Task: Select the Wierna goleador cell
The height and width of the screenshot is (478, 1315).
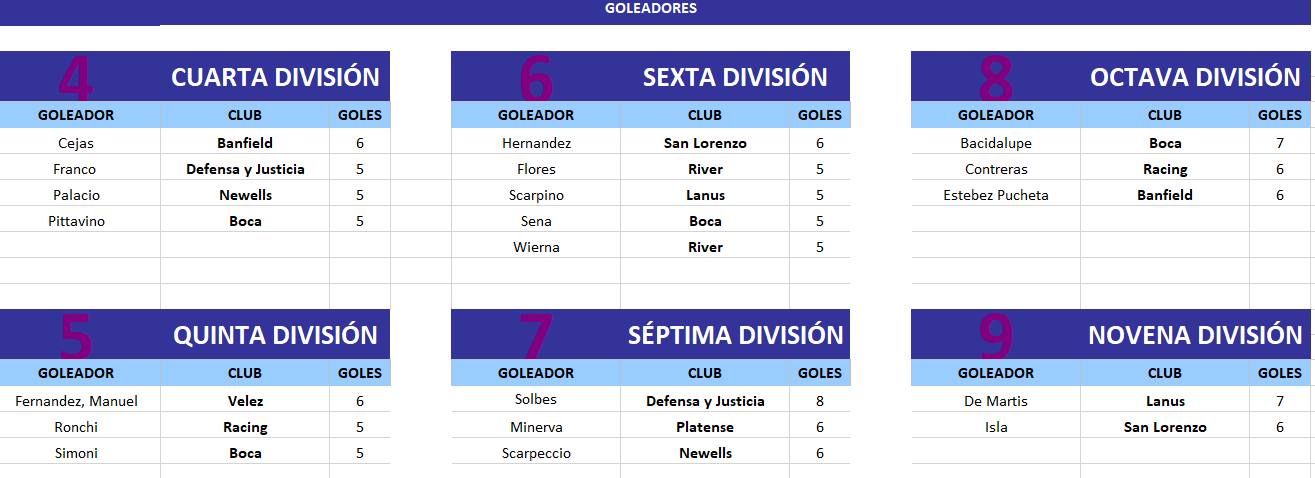Action: (536, 247)
